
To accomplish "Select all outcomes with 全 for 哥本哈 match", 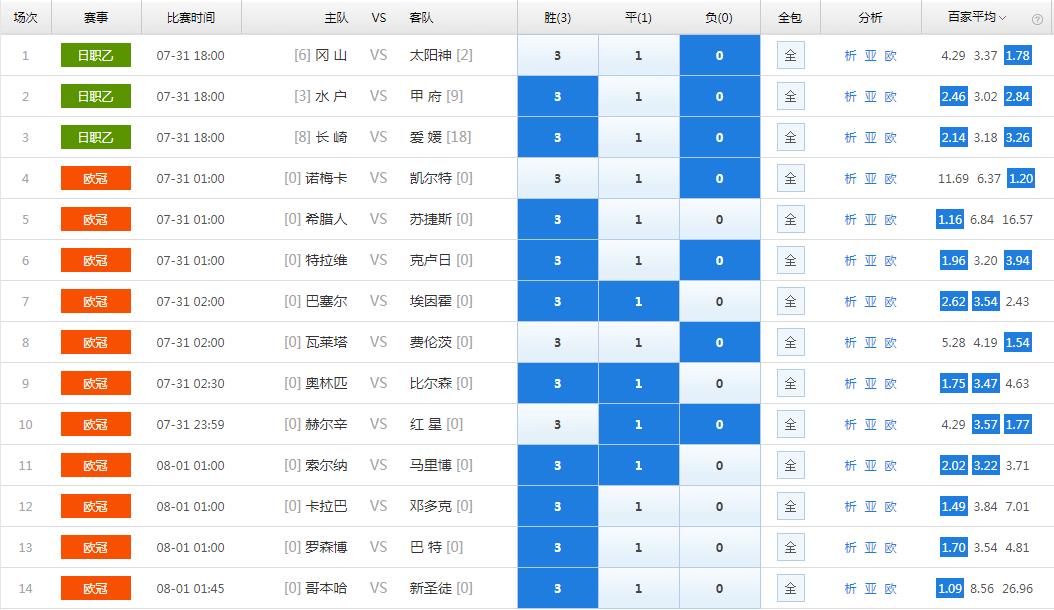I will coord(790,588).
